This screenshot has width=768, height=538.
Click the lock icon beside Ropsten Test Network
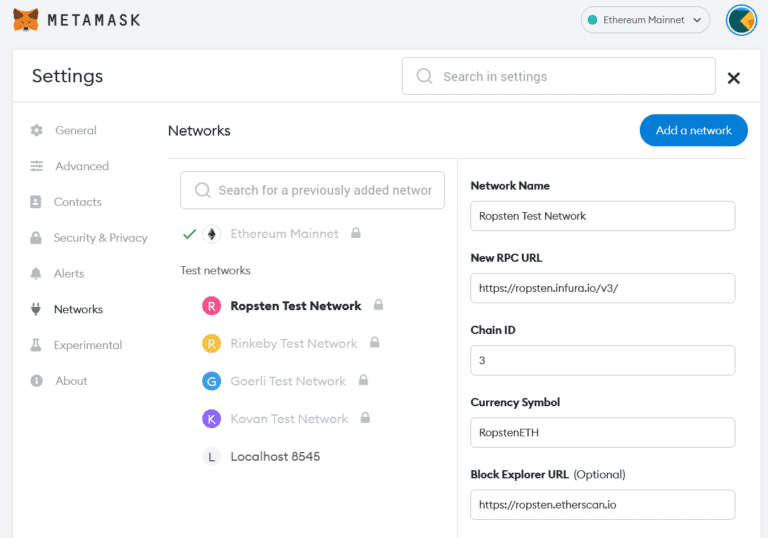point(378,305)
